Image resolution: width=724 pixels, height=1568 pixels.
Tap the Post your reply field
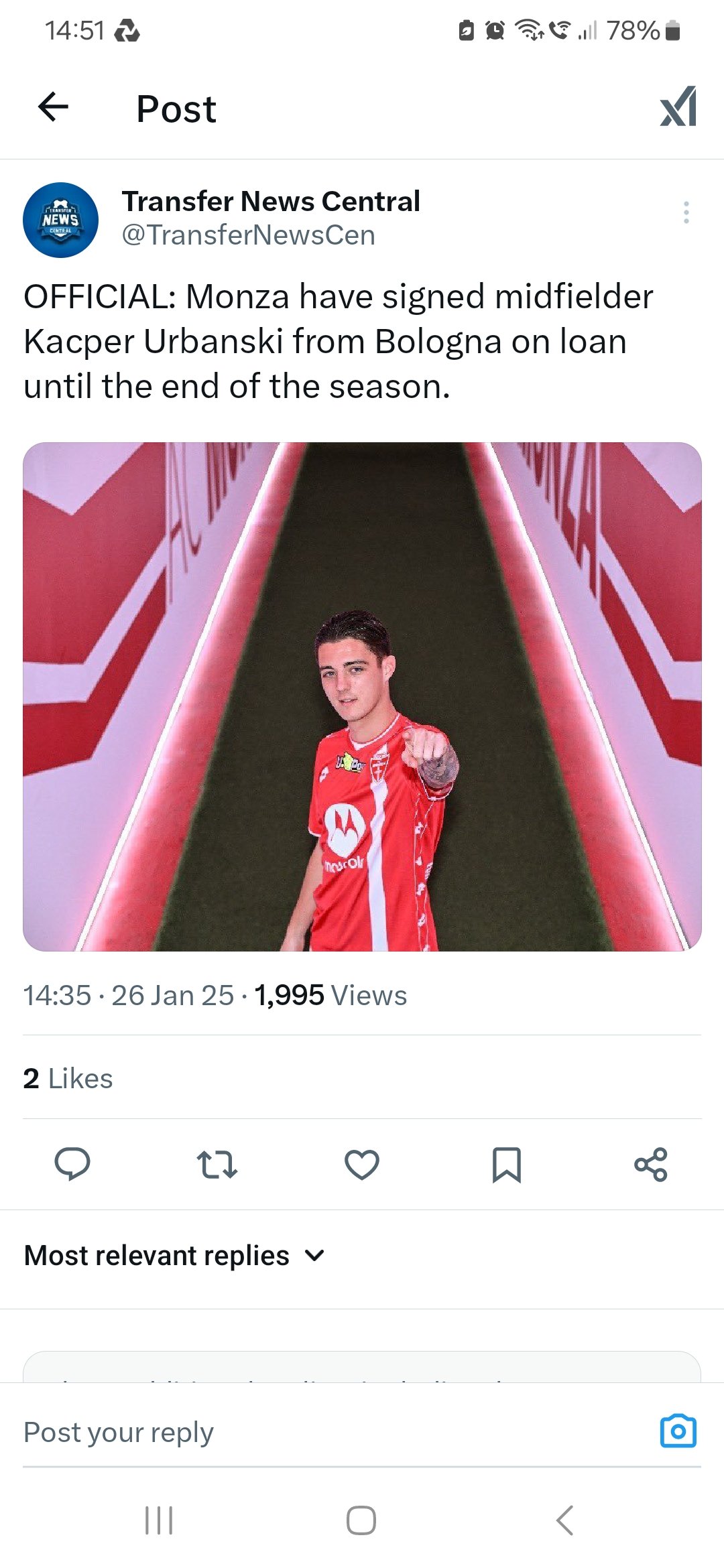point(268,1432)
